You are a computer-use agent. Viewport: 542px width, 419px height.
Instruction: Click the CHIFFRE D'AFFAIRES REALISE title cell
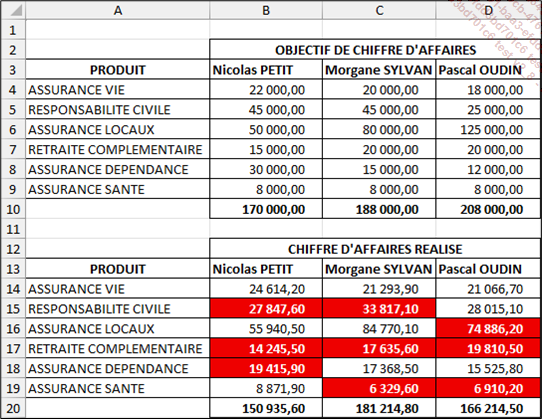375,249
